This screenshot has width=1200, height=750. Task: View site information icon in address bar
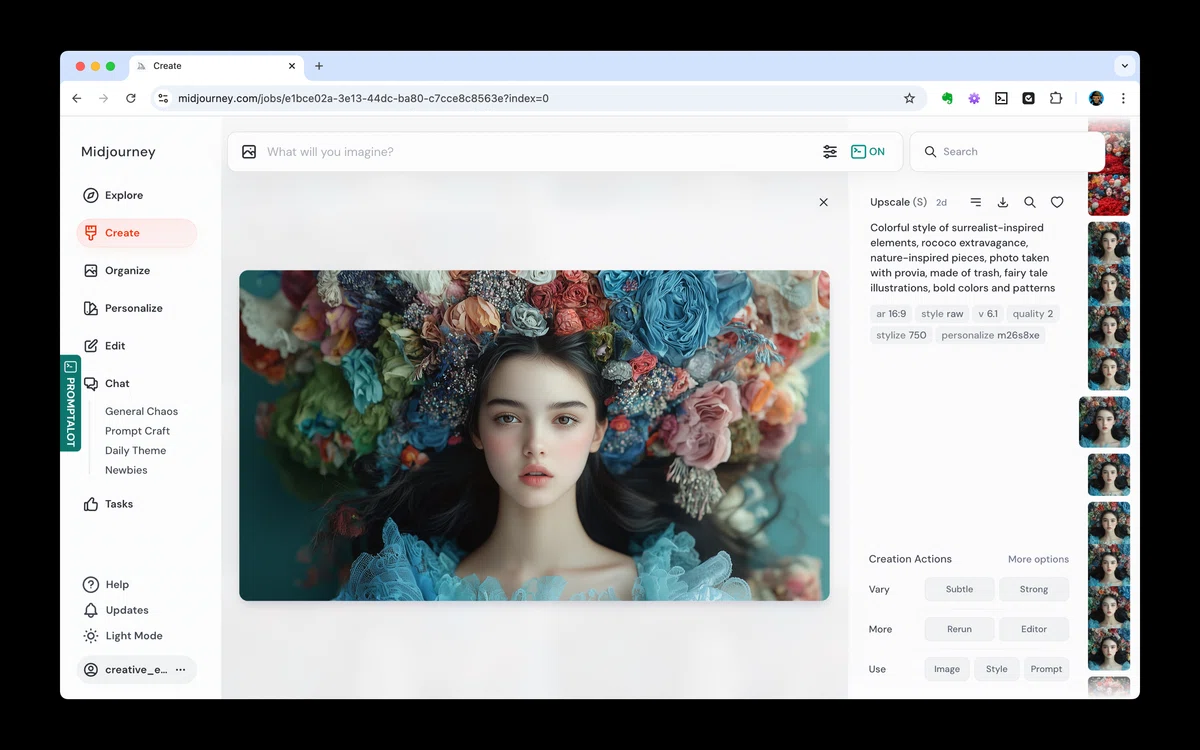(x=163, y=98)
